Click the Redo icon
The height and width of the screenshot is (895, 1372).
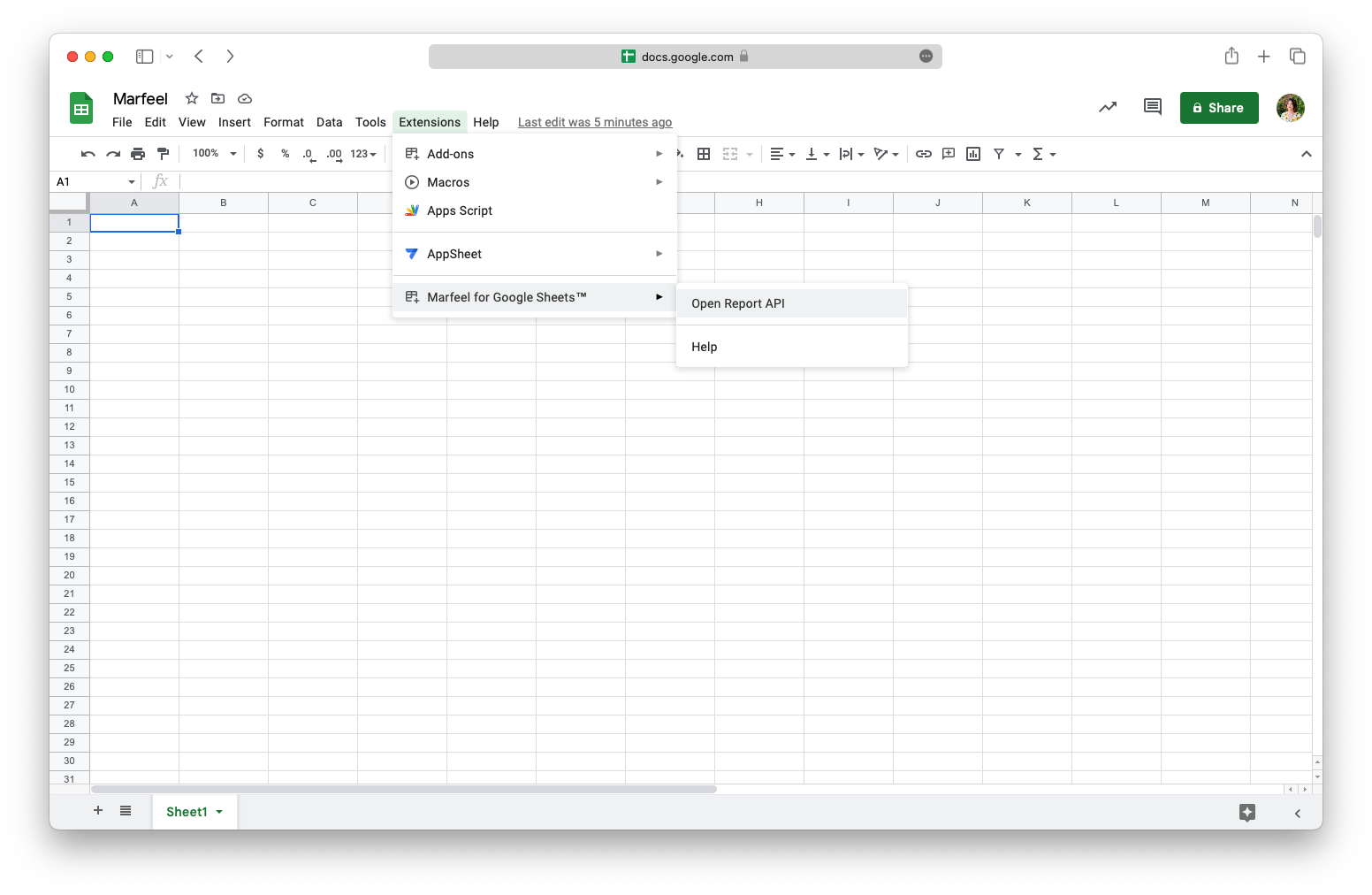click(113, 153)
